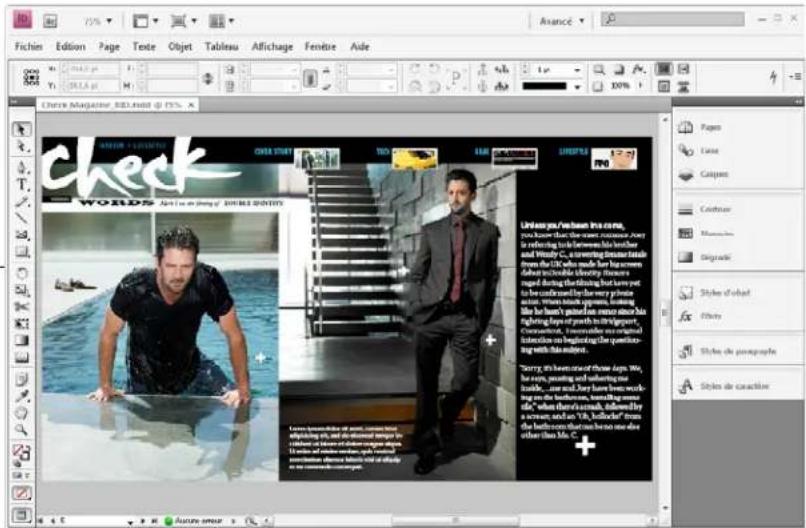Open the page number dropdown at bottom
Image resolution: width=806 pixels, height=528 pixels.
coord(130,522)
